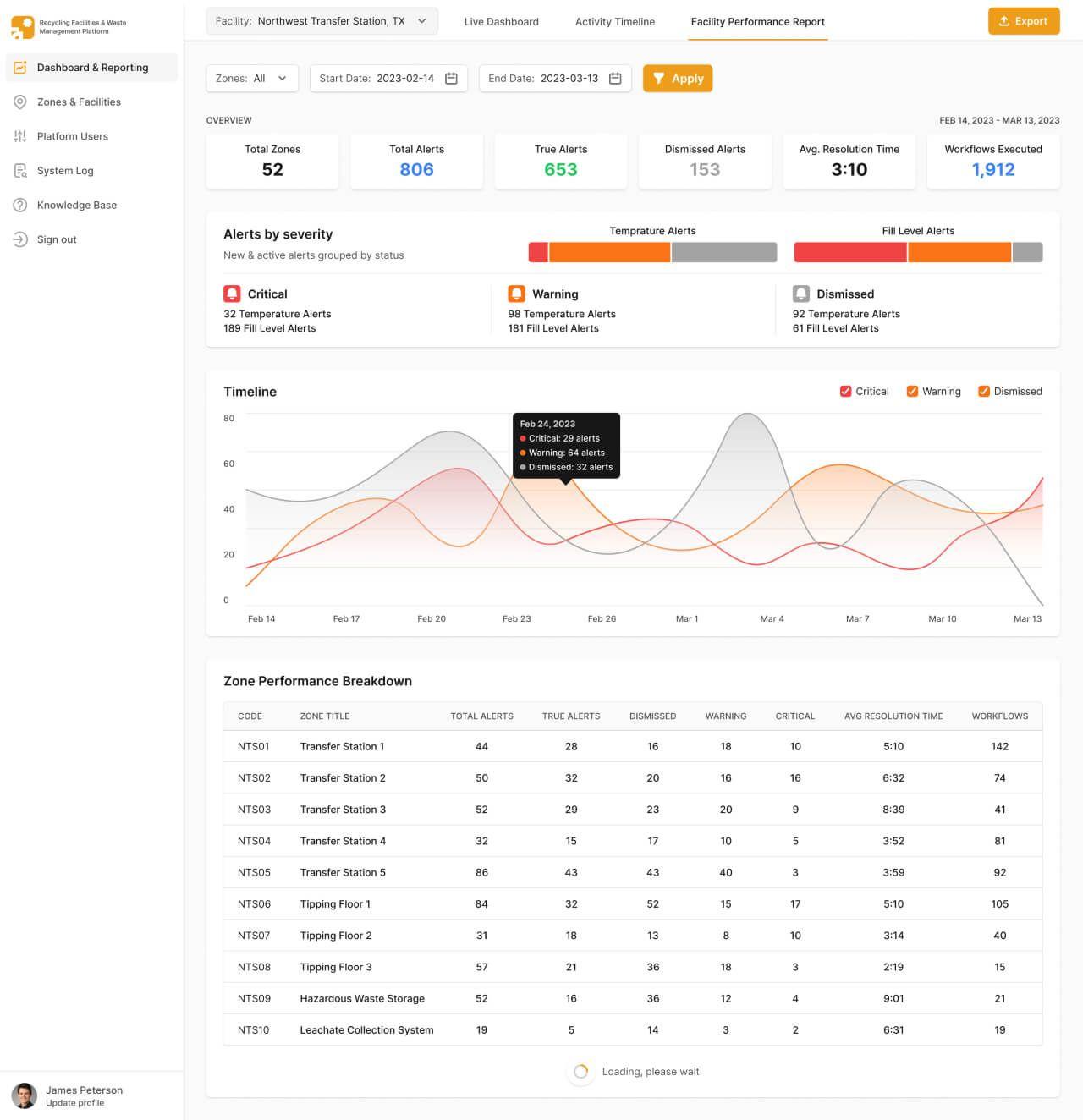Click the End Date input field
The image size is (1083, 1120).
555,79
